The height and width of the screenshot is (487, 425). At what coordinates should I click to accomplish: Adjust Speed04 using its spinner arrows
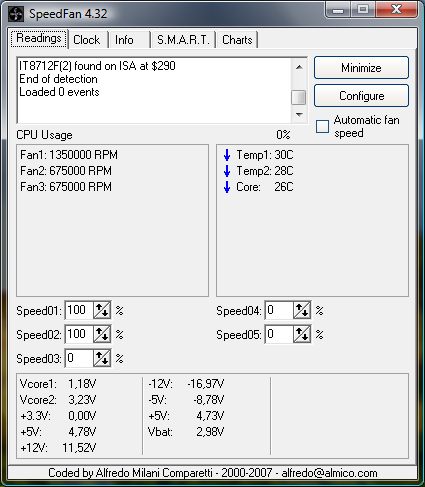click(x=302, y=311)
